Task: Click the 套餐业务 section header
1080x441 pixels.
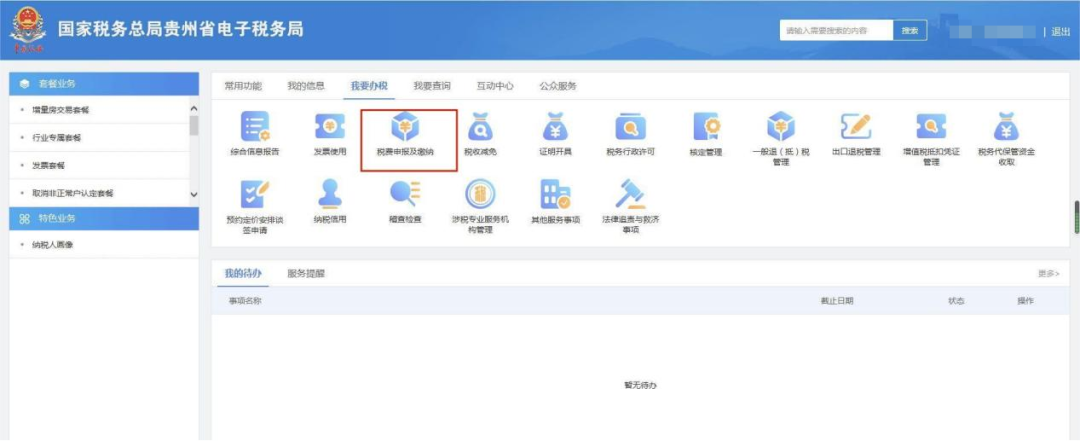Action: [104, 84]
